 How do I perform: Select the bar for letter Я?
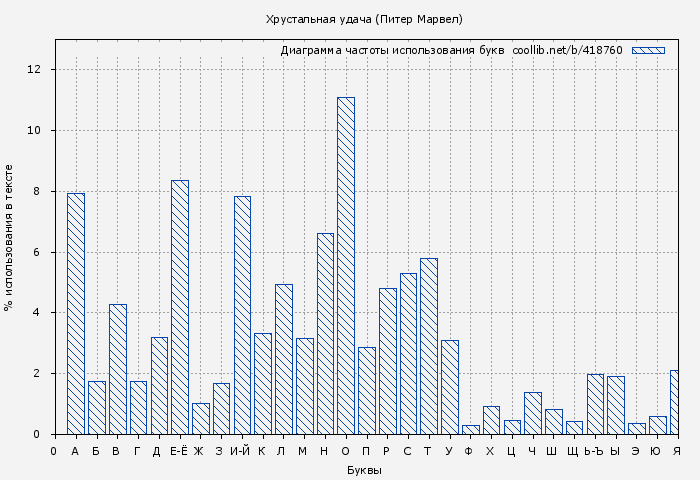tap(675, 402)
